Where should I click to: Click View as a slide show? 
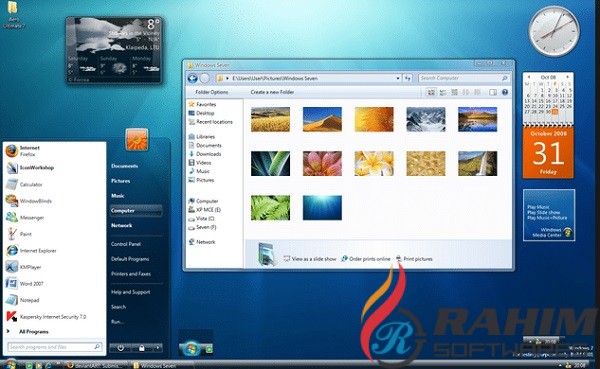[x=310, y=259]
